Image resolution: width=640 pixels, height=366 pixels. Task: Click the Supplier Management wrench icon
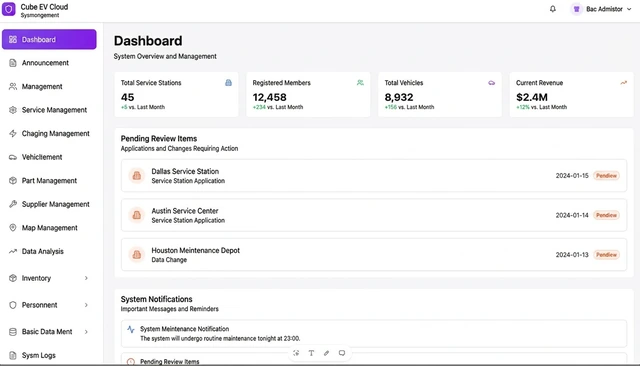[13, 204]
